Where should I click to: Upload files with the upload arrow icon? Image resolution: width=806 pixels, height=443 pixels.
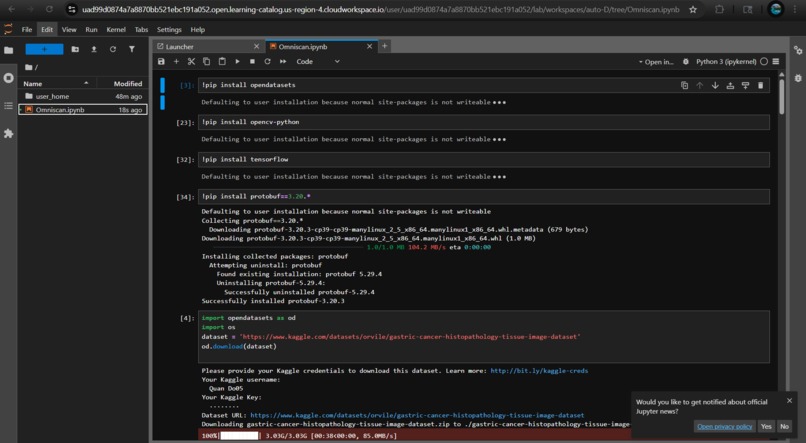[94, 49]
